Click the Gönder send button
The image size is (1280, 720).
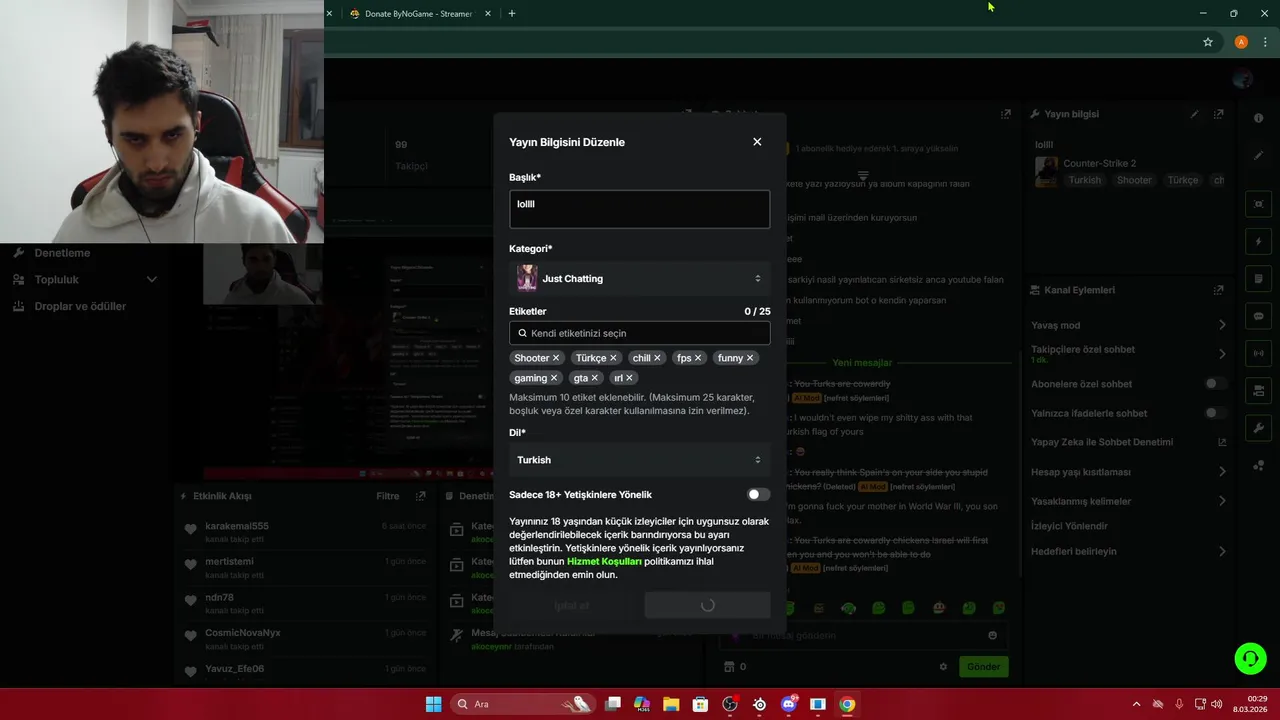pos(983,667)
